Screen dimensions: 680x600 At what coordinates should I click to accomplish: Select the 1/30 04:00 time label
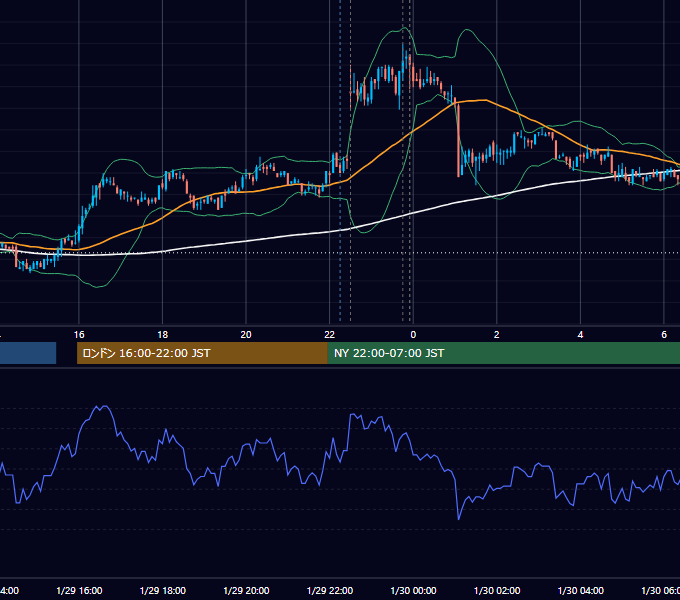pos(581,591)
